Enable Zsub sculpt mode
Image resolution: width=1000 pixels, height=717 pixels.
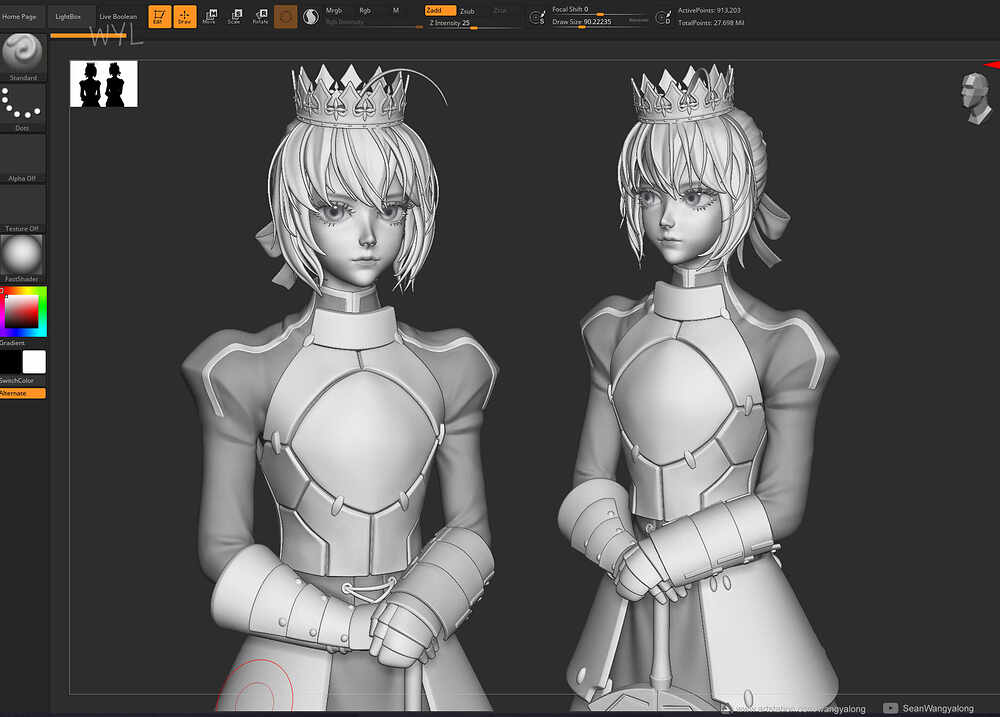(467, 11)
